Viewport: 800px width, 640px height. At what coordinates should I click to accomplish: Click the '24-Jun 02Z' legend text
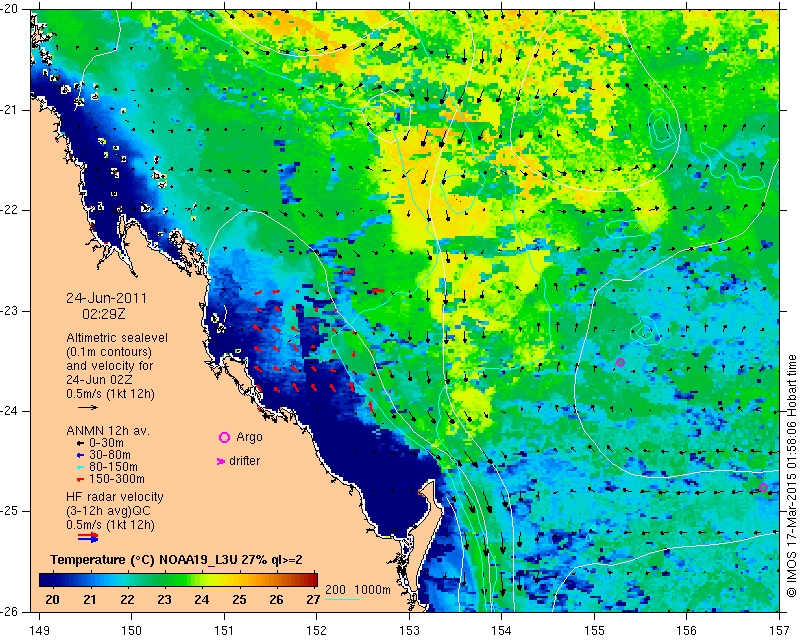[98, 380]
